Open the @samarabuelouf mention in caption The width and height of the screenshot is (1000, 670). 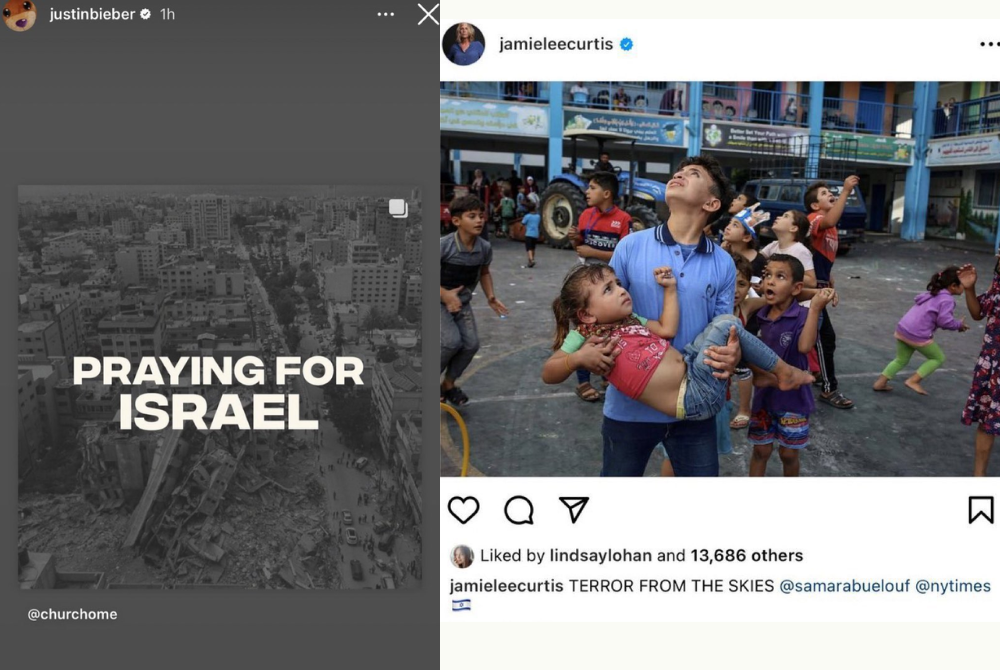pos(844,586)
